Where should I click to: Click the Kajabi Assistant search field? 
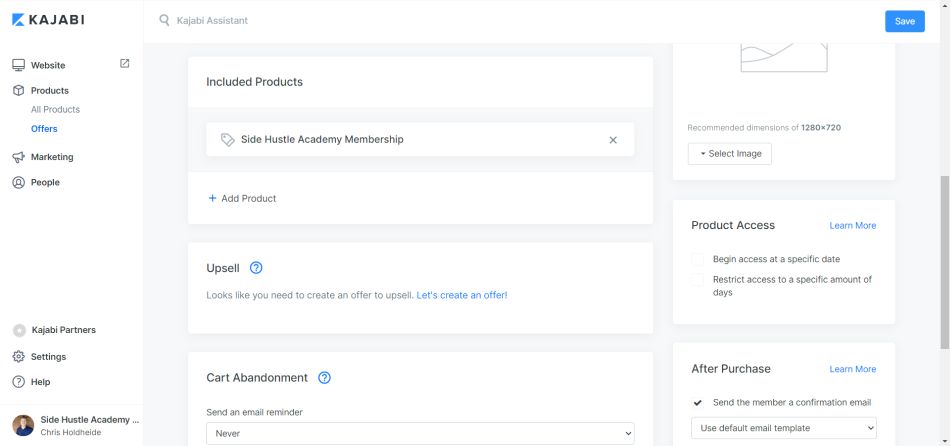pyautogui.click(x=212, y=21)
